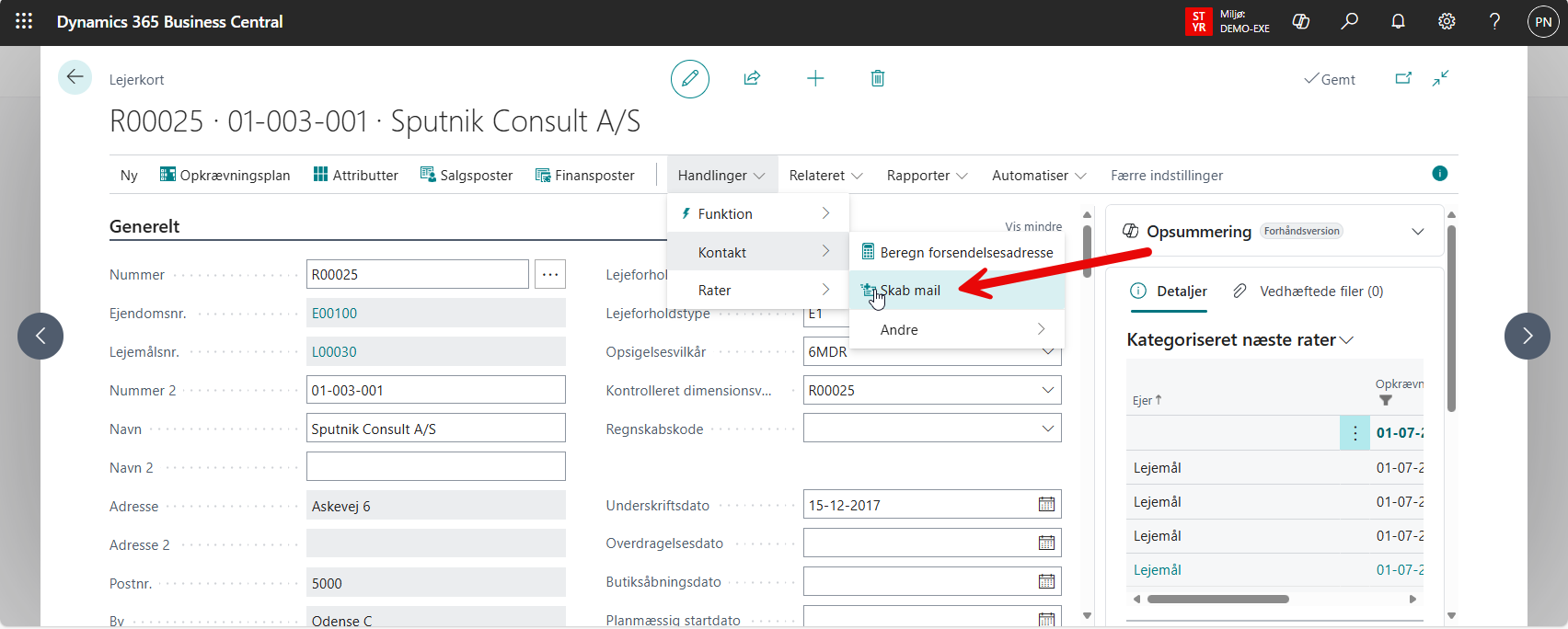Switch to Vedhæftede filer tab
Screen dimensions: 1568x629
point(1308,292)
